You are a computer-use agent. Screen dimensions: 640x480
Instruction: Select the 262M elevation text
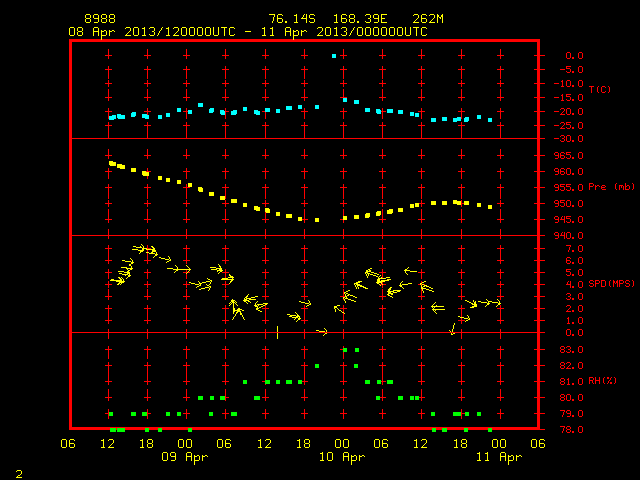tap(428, 19)
